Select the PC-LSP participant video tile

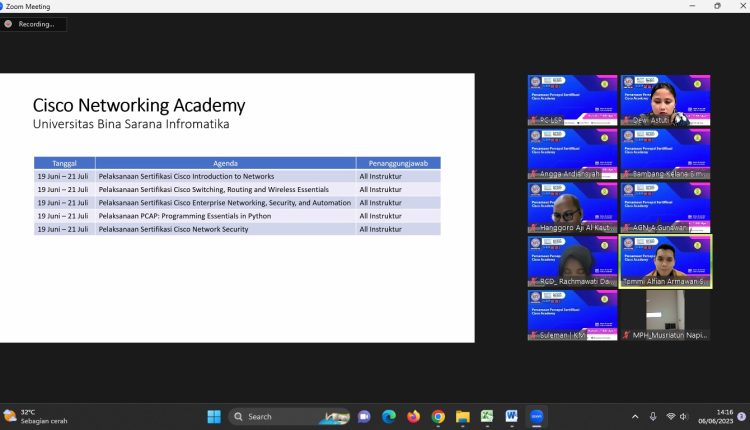click(x=573, y=100)
